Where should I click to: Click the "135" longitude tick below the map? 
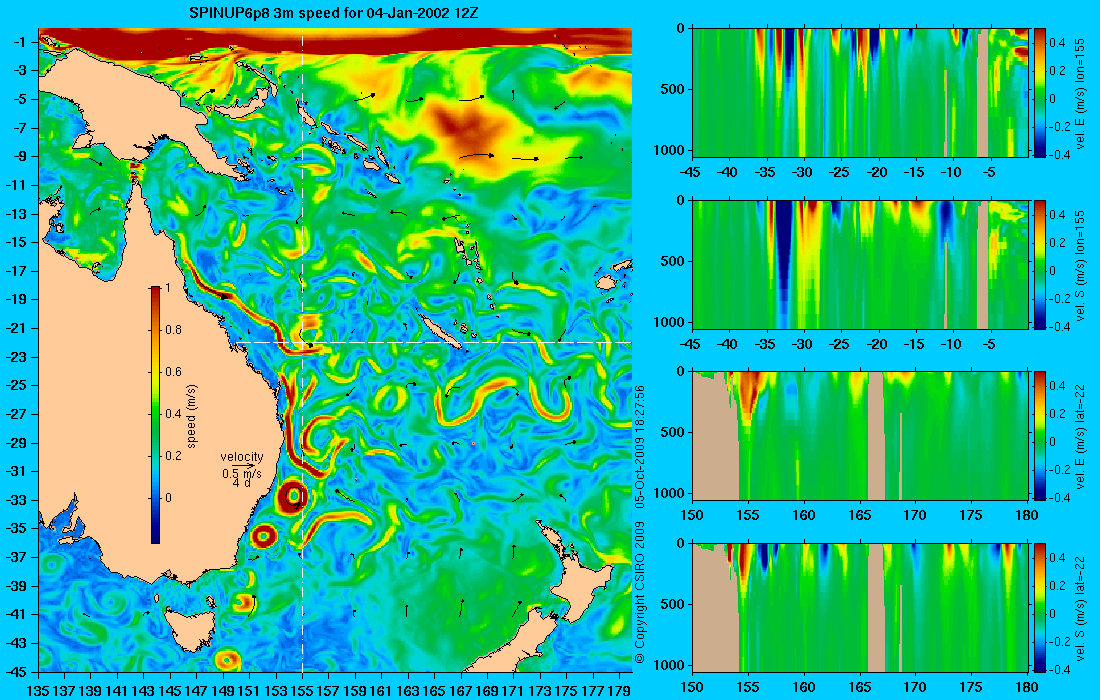click(x=38, y=691)
